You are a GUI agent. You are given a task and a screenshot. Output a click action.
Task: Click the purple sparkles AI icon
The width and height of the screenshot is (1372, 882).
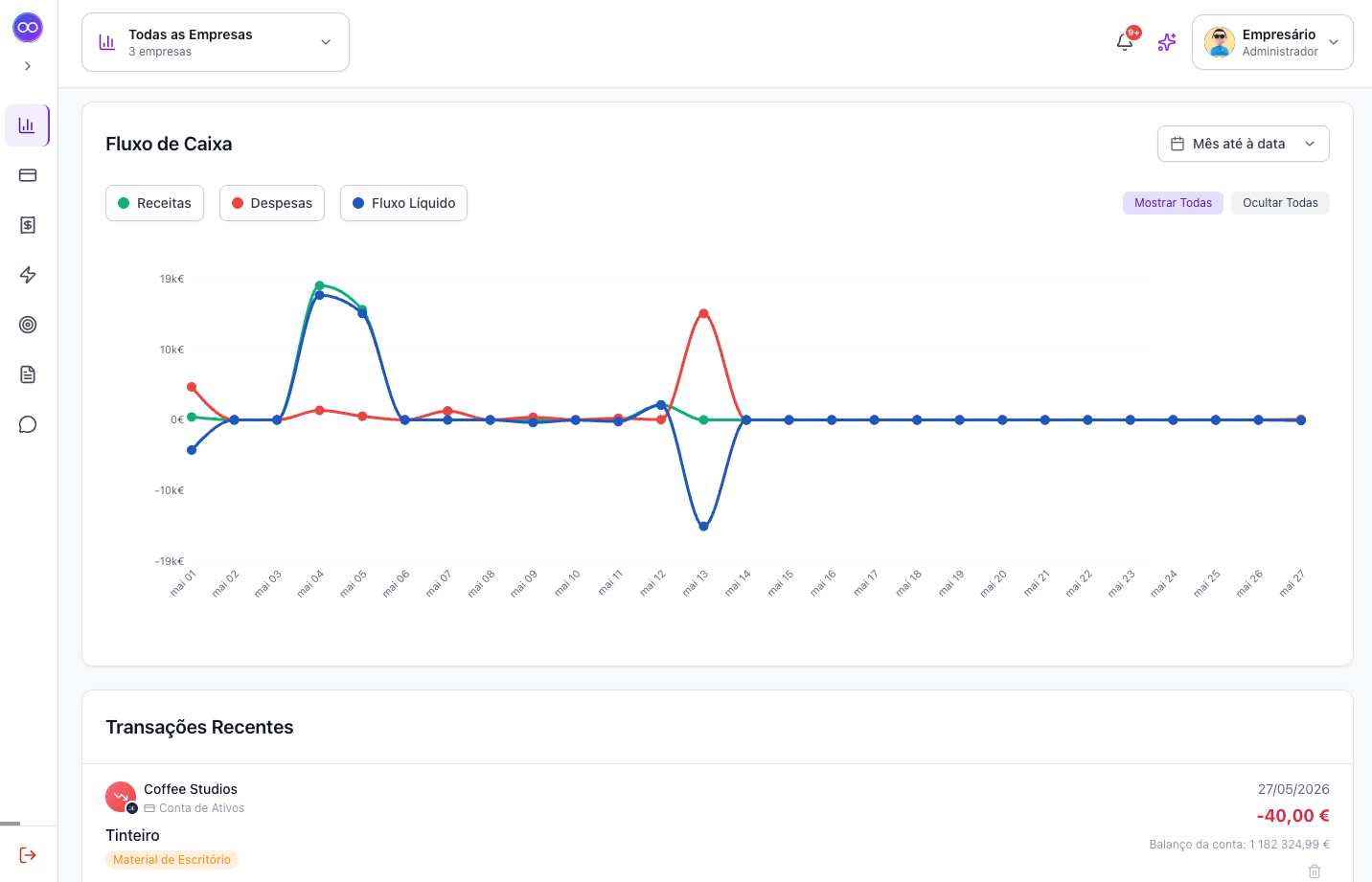(x=1167, y=42)
